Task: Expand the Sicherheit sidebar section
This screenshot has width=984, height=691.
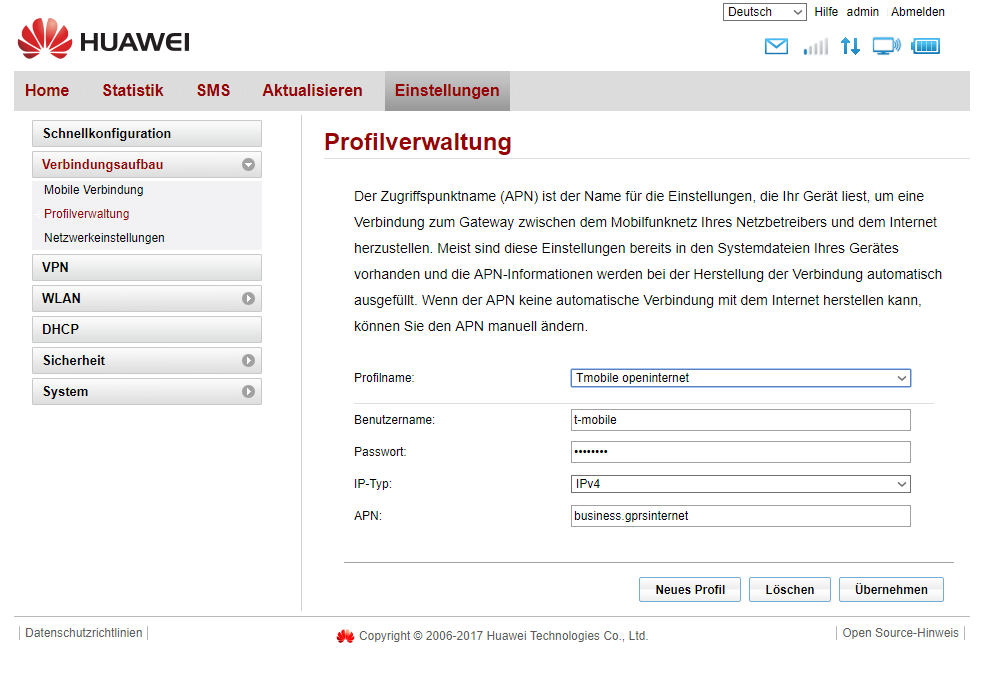Action: pos(248,360)
